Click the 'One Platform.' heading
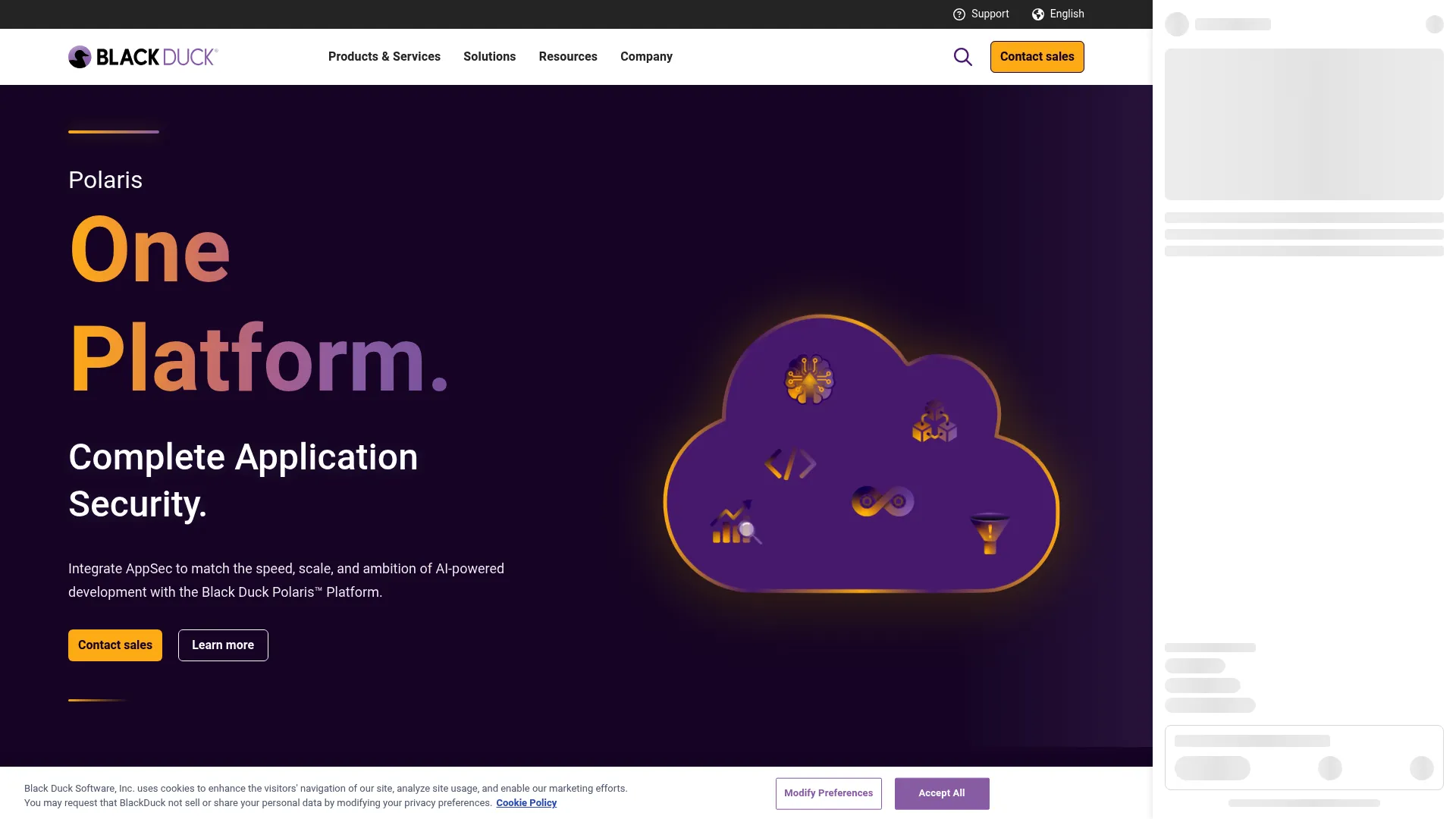Screen dimensions: 1456x819 pyautogui.click(x=259, y=303)
